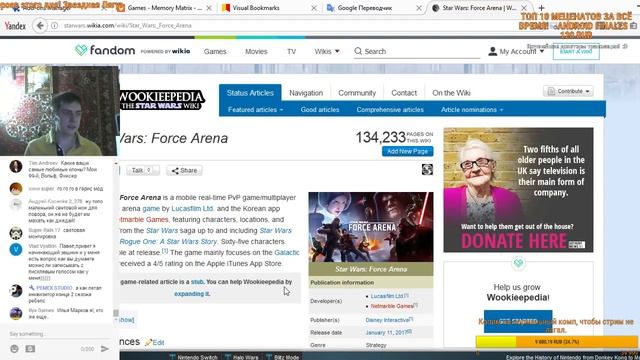
Task: Click the DONATE HERE advertisement banner
Action: 518,190
